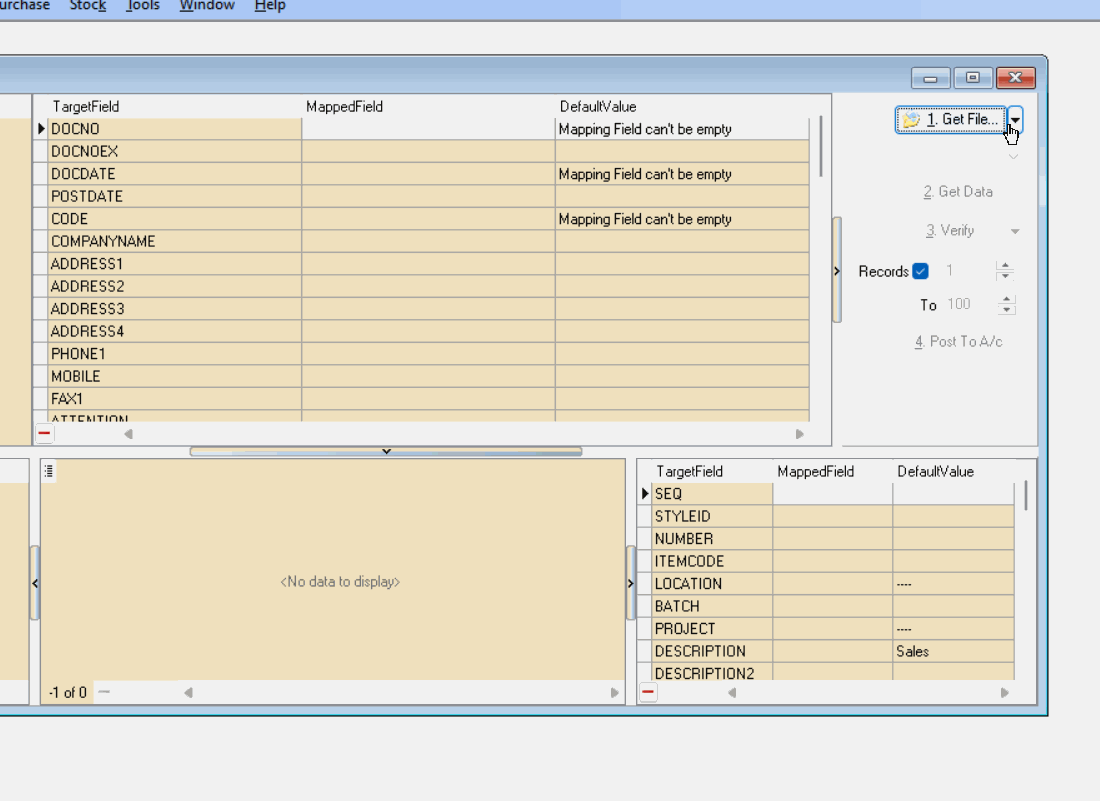Viewport: 1100px width, 801px height.
Task: Click the right-arrow splitter before the detail mapping grid
Action: pyautogui.click(x=631, y=582)
